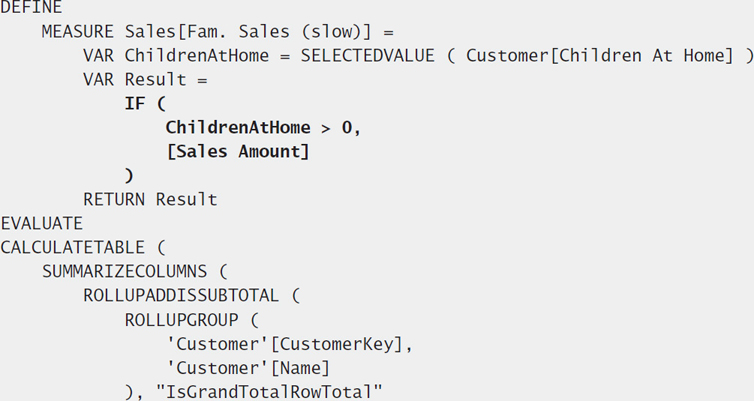Click the bold [Sales Amount] measure reference
Screen dimensions: 754x401
(238, 152)
